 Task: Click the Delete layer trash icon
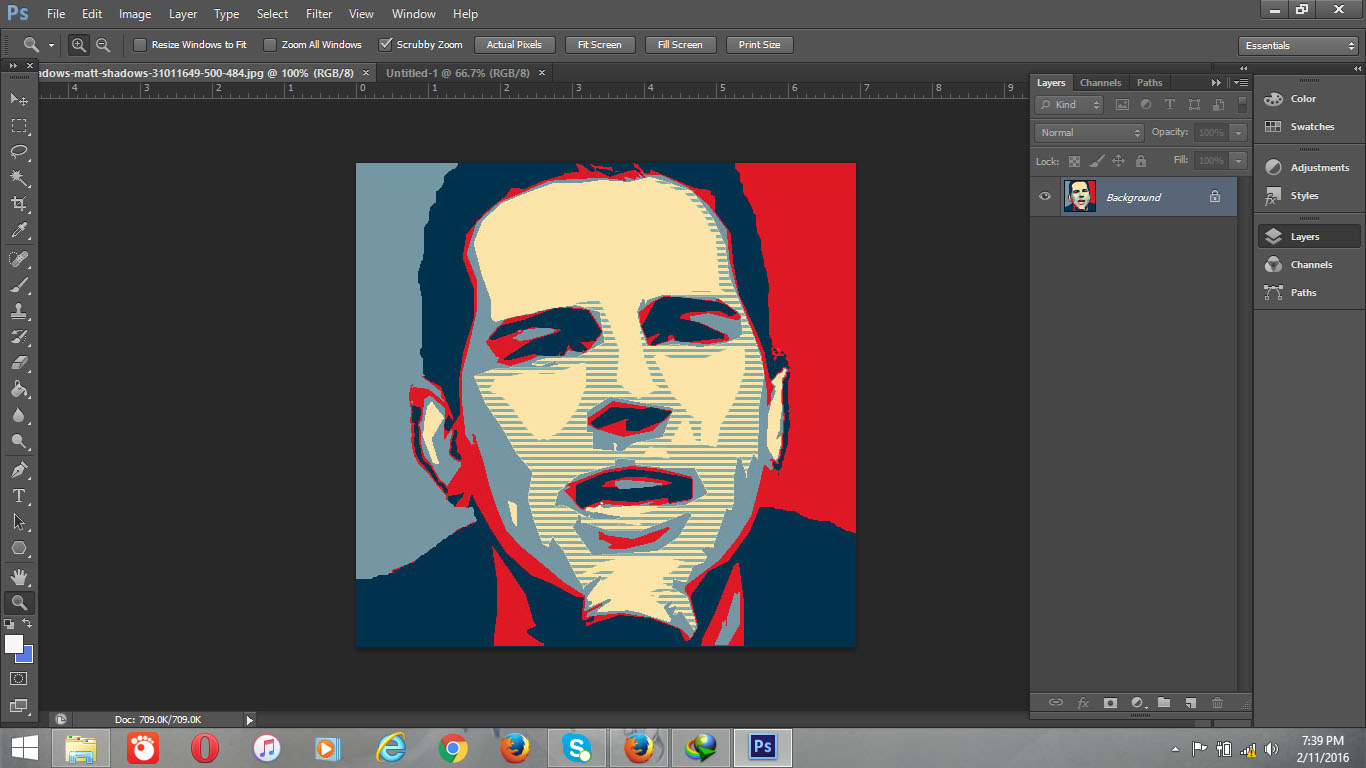coord(1218,703)
